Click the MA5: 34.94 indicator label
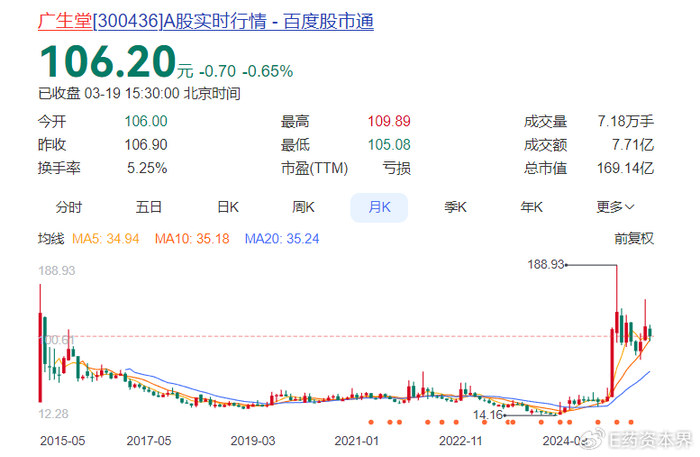This screenshot has width=700, height=457. click(x=106, y=239)
